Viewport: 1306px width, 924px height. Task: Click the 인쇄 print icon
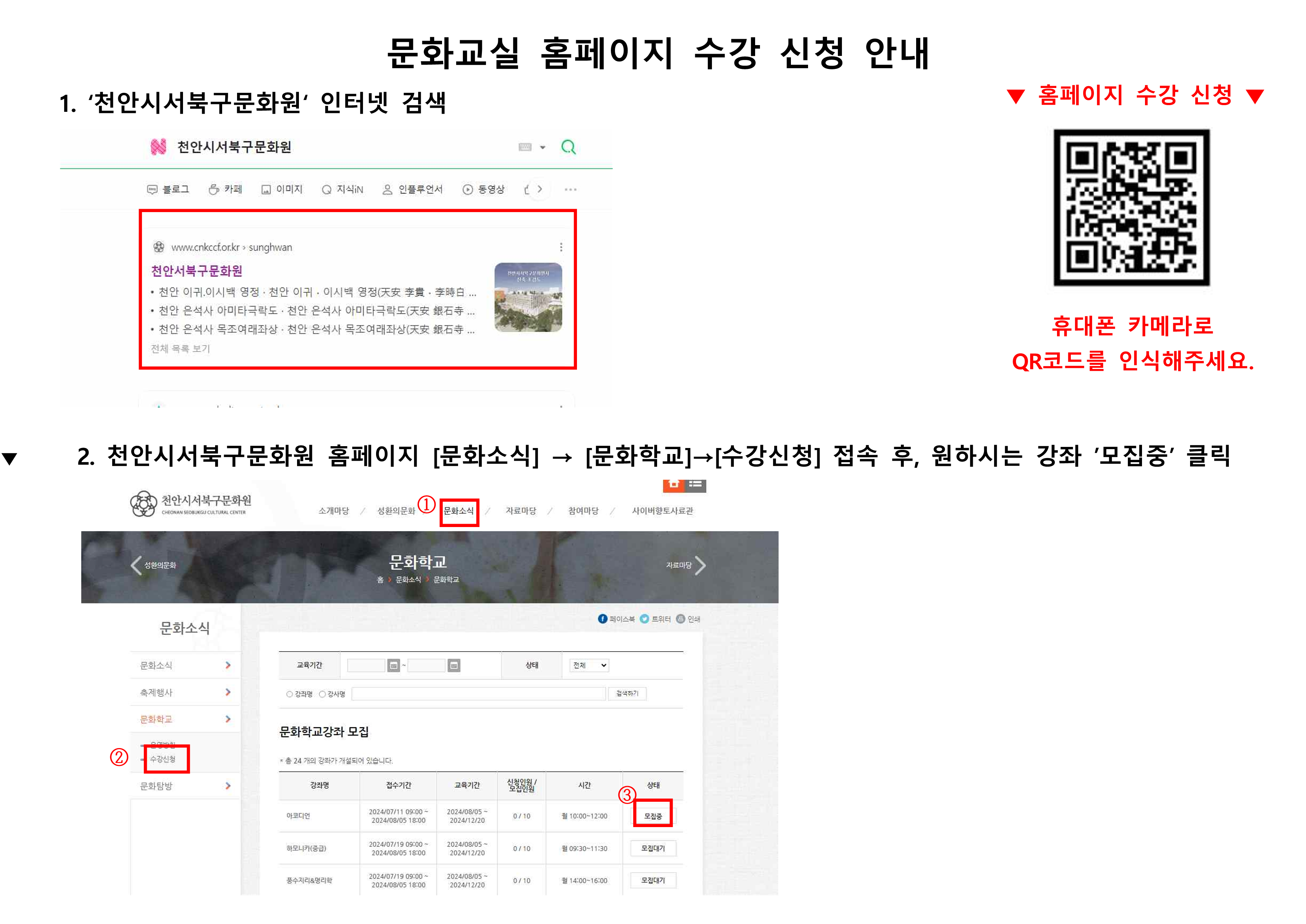[680, 618]
